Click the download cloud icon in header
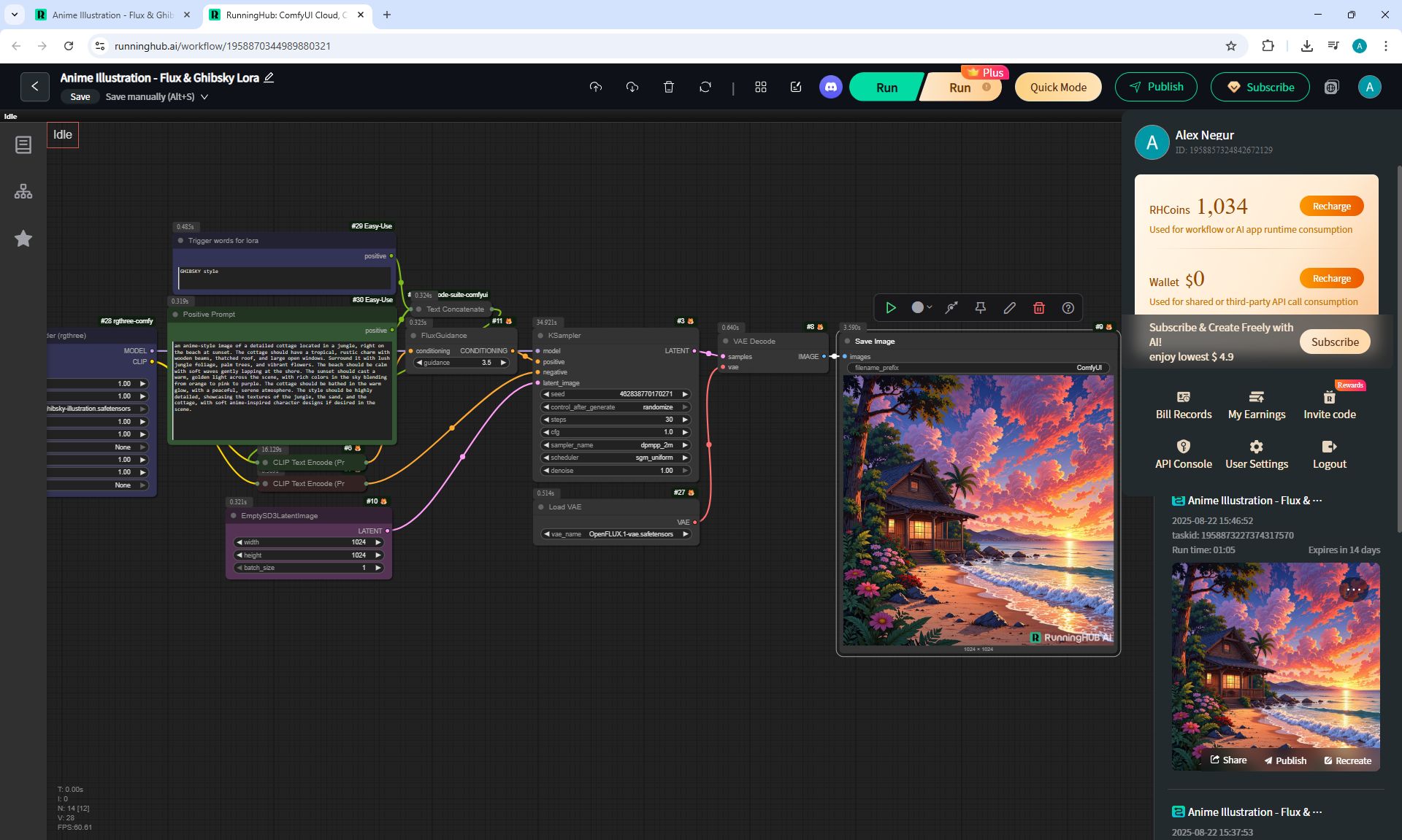1402x840 pixels. pos(632,87)
